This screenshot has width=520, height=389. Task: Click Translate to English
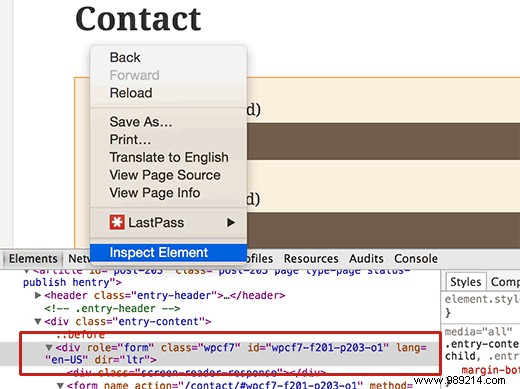[168, 157]
